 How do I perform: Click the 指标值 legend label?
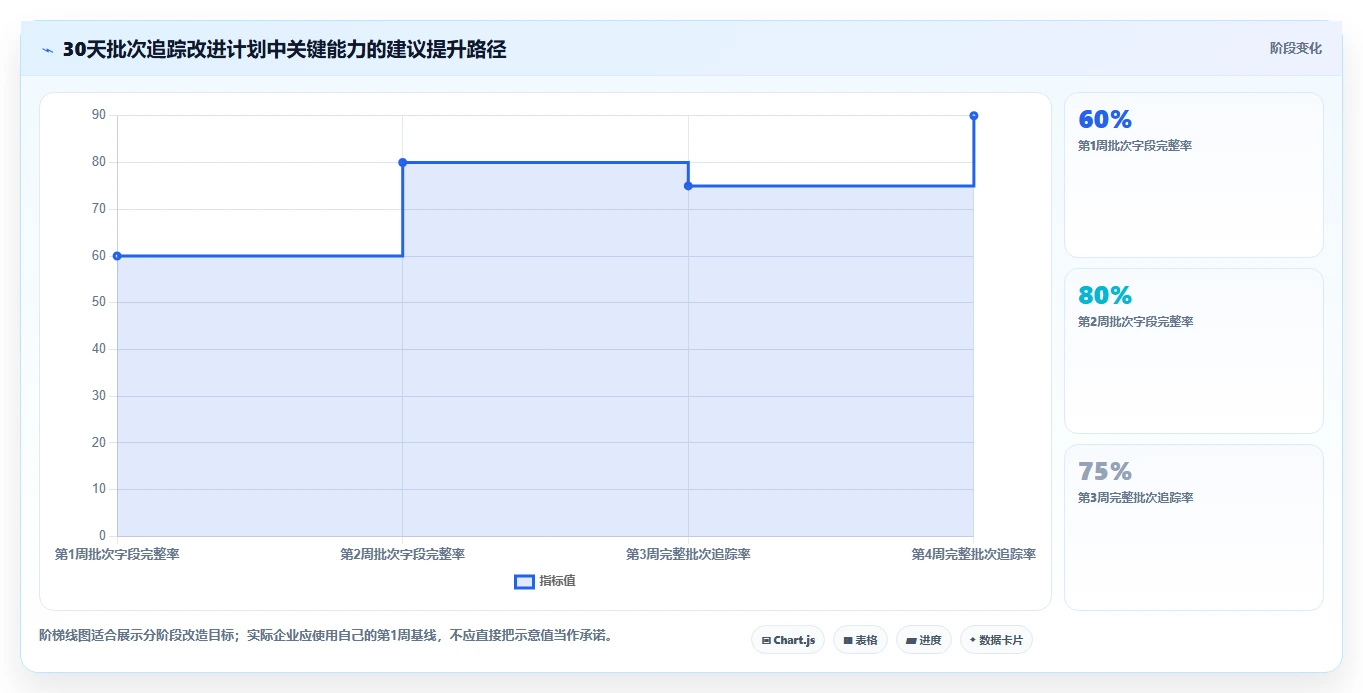tap(557, 581)
